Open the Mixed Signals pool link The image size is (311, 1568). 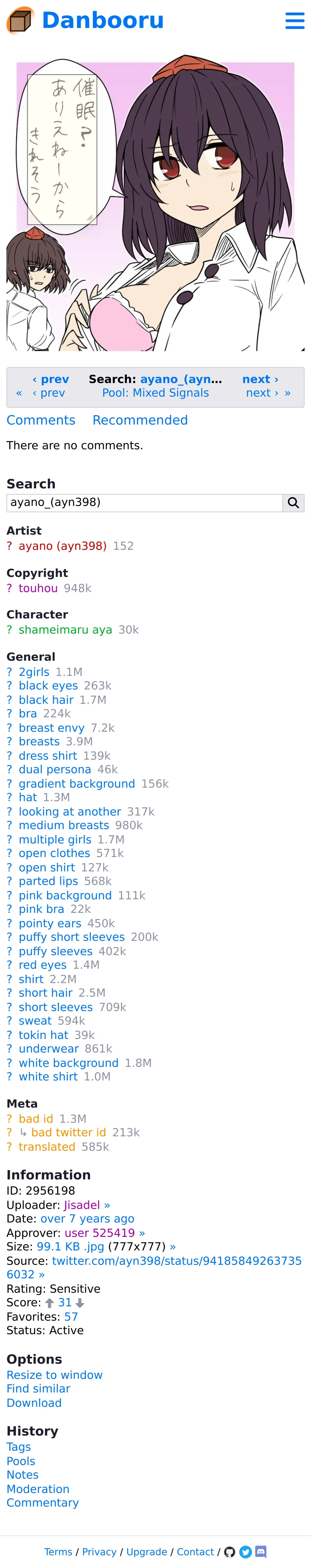(x=155, y=393)
